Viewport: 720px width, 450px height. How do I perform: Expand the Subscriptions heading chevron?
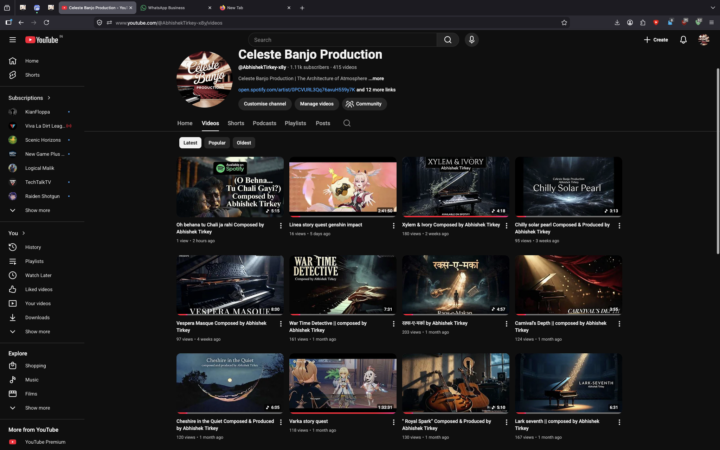point(49,98)
